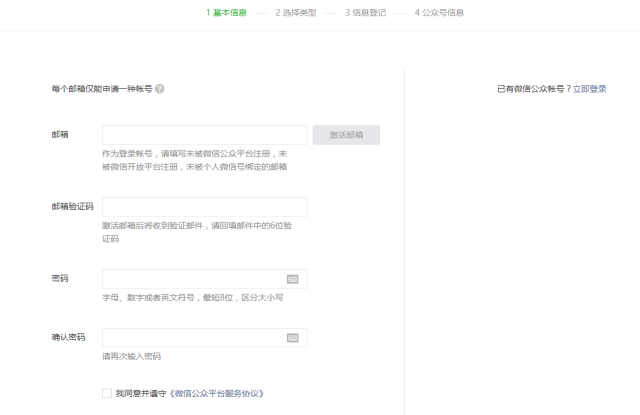Image resolution: width=640 pixels, height=415 pixels.
Task: Click the keyboard icon in the 确认密码 field
Action: 293,338
